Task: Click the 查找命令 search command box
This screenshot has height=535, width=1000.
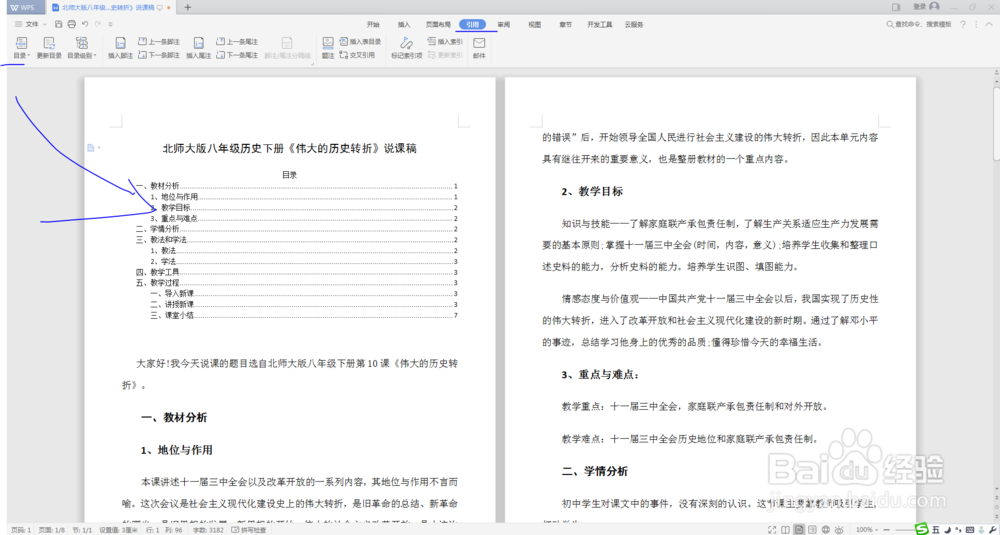Action: [x=919, y=24]
